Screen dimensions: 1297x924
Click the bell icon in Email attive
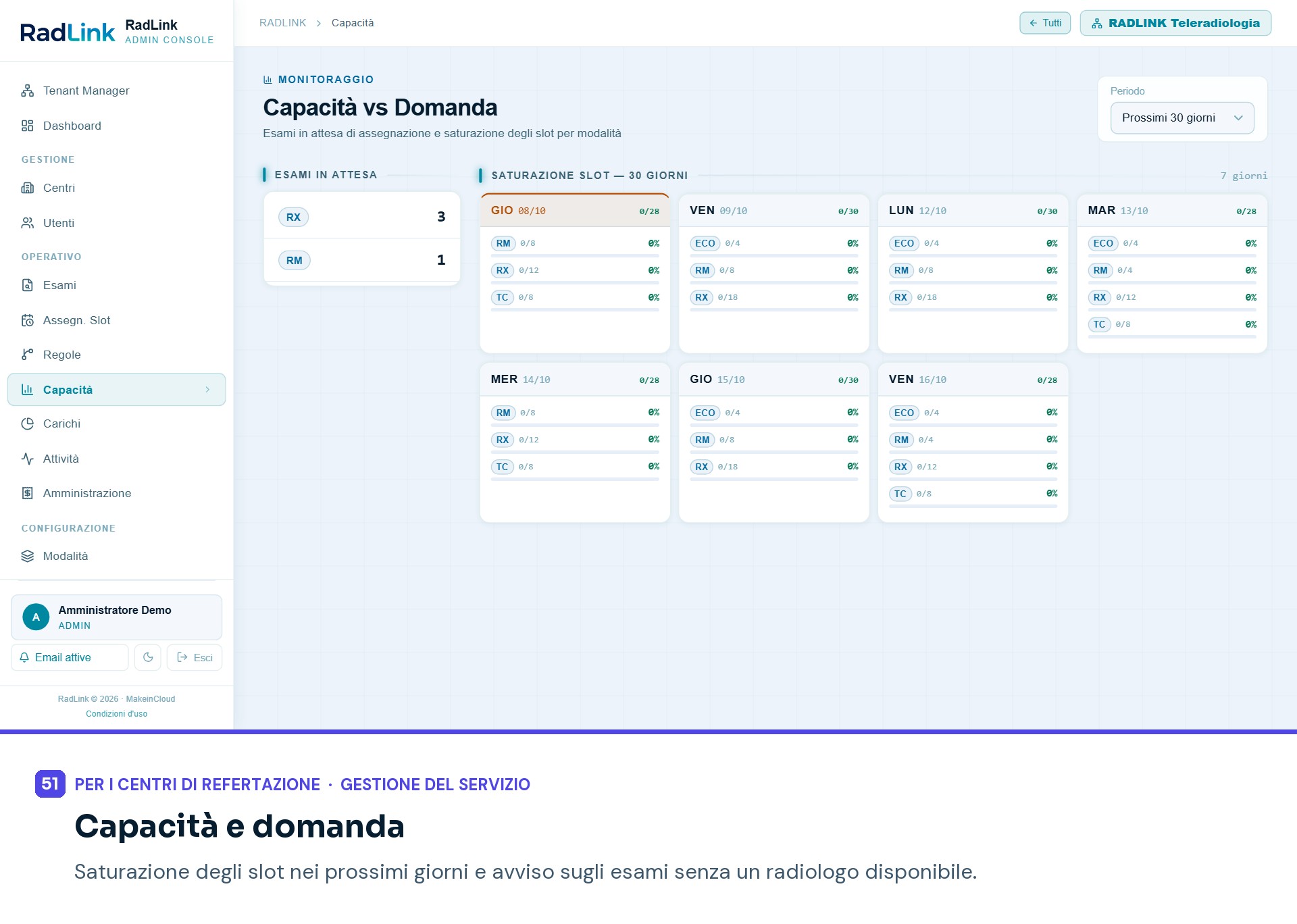tap(24, 657)
